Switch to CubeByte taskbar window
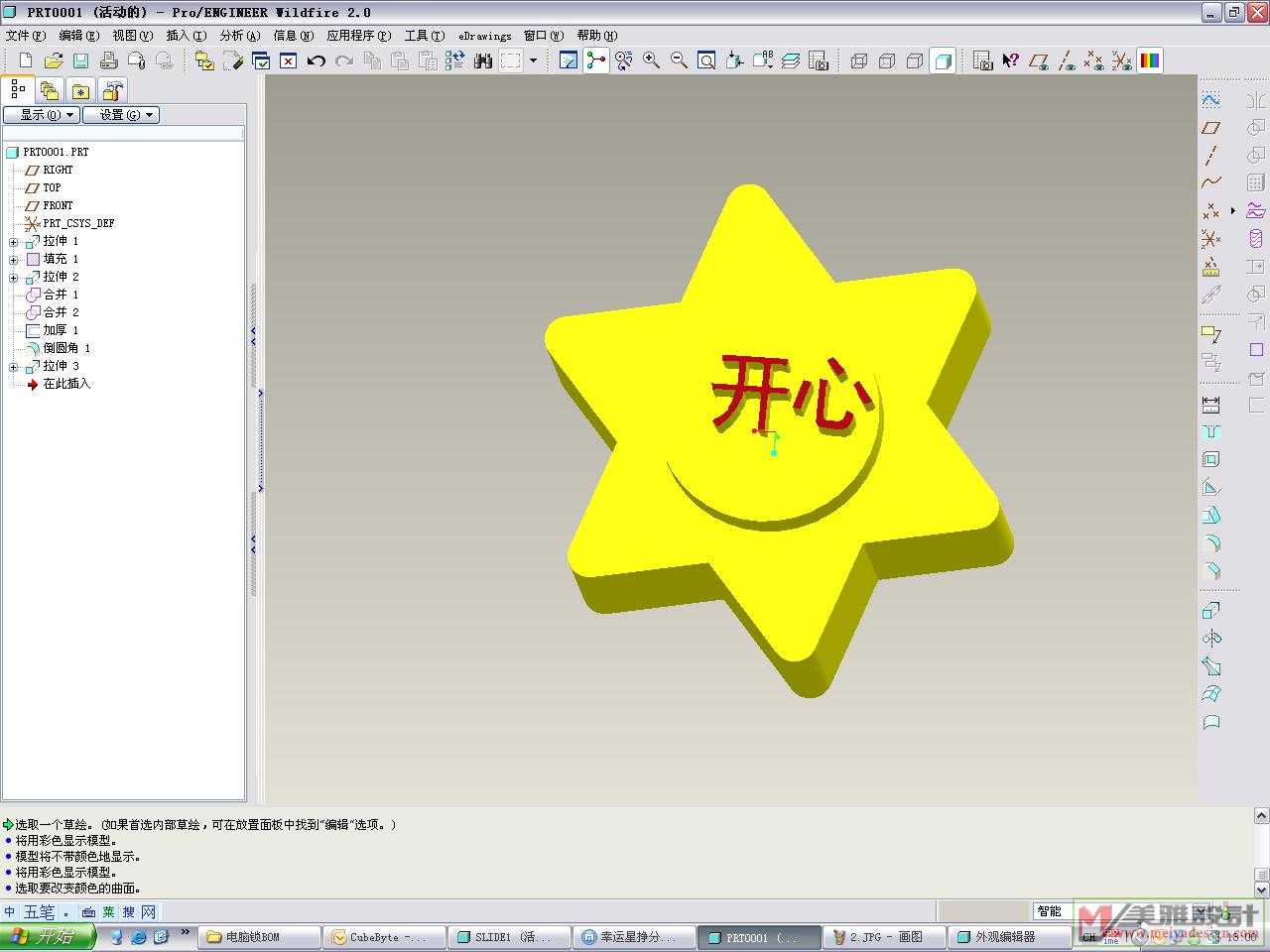 pyautogui.click(x=385, y=937)
